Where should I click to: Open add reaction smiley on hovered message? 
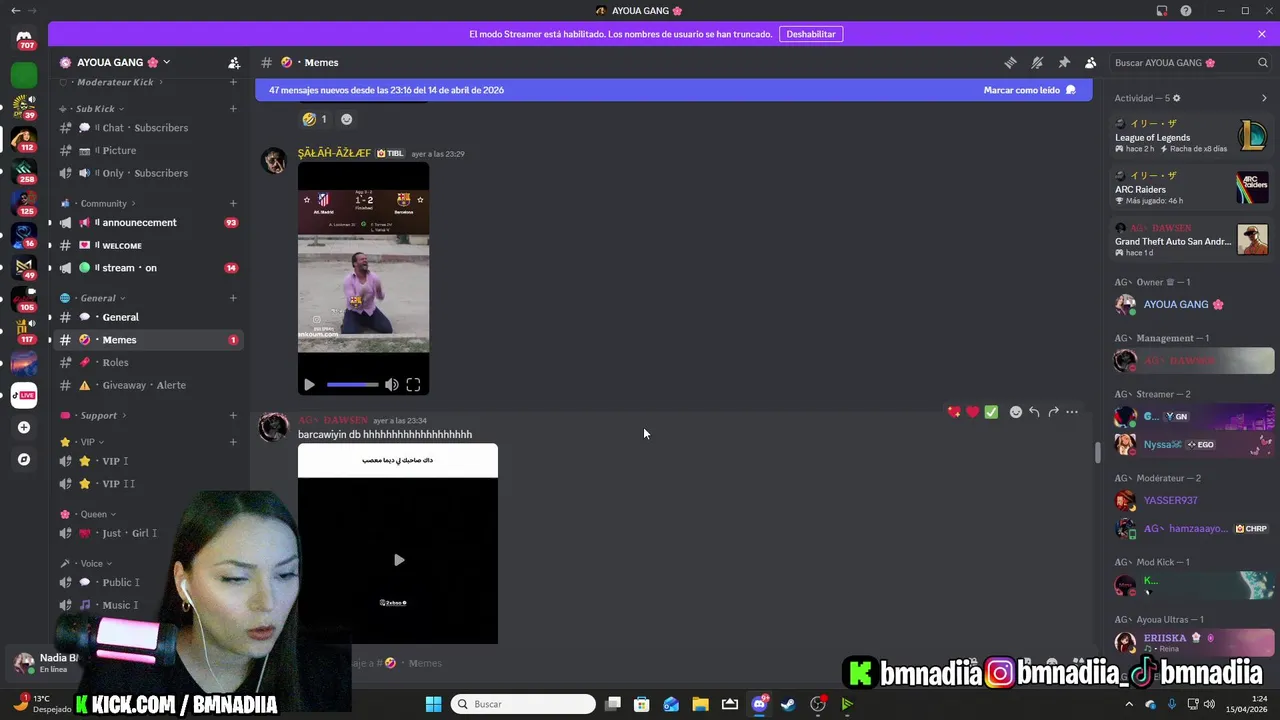pyautogui.click(x=1016, y=412)
